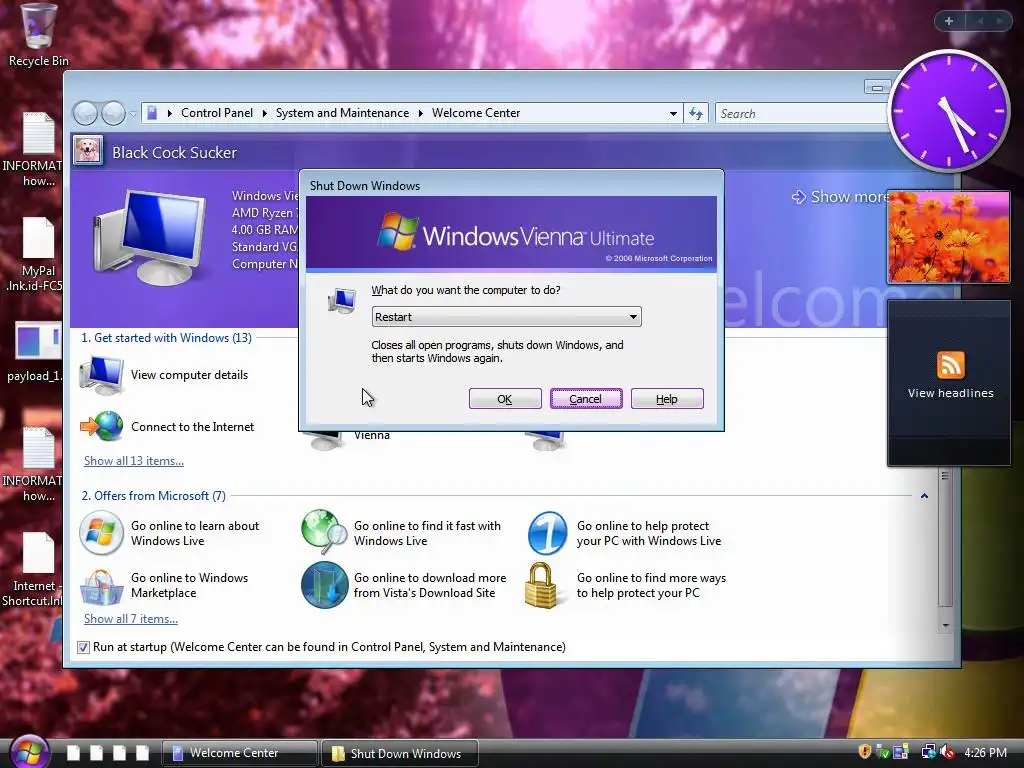Viewport: 1024px width, 768px height.
Task: Click the Windows Marketplace shopping basket icon
Action: (101, 586)
